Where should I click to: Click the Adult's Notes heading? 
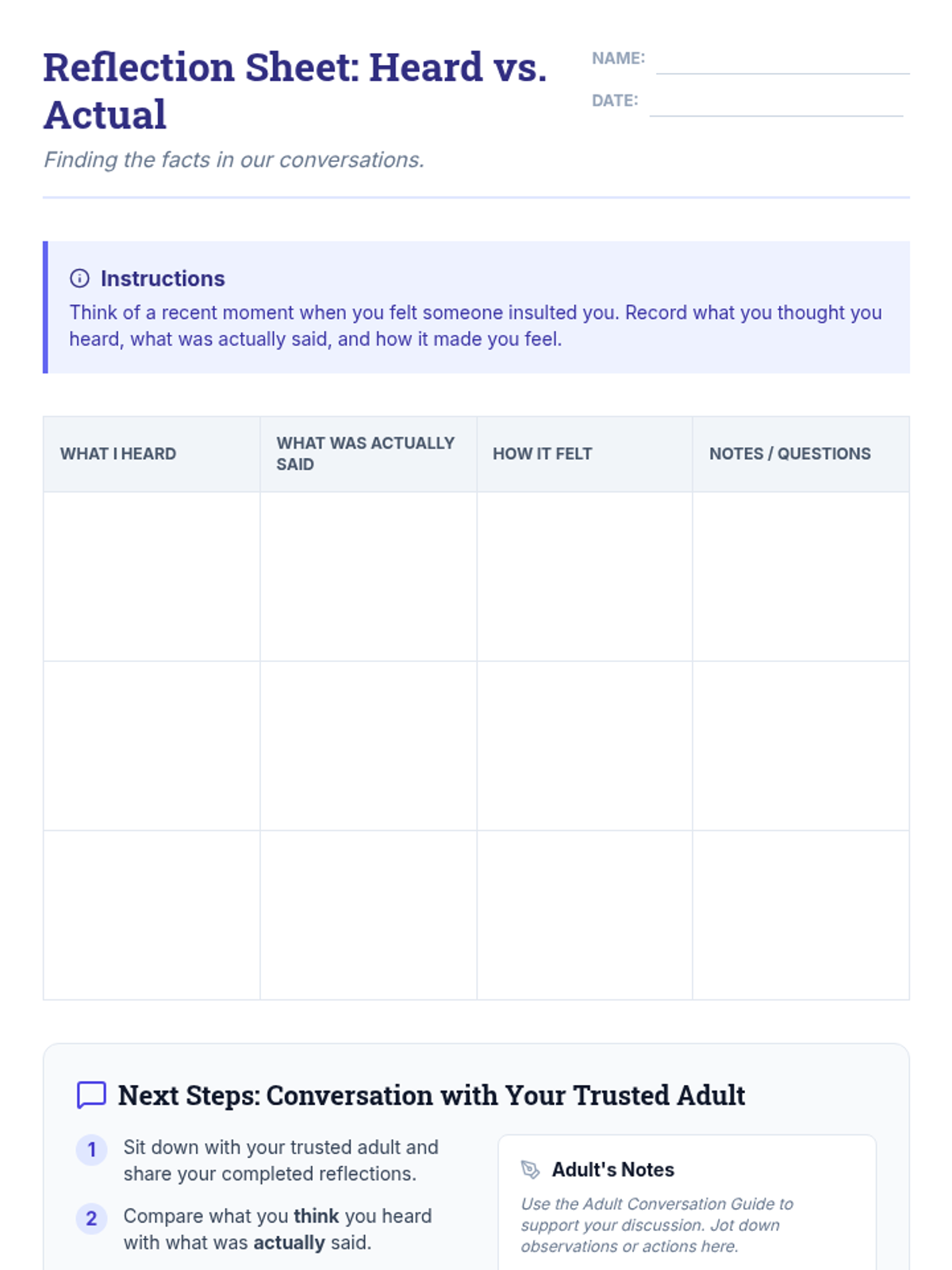click(612, 1169)
